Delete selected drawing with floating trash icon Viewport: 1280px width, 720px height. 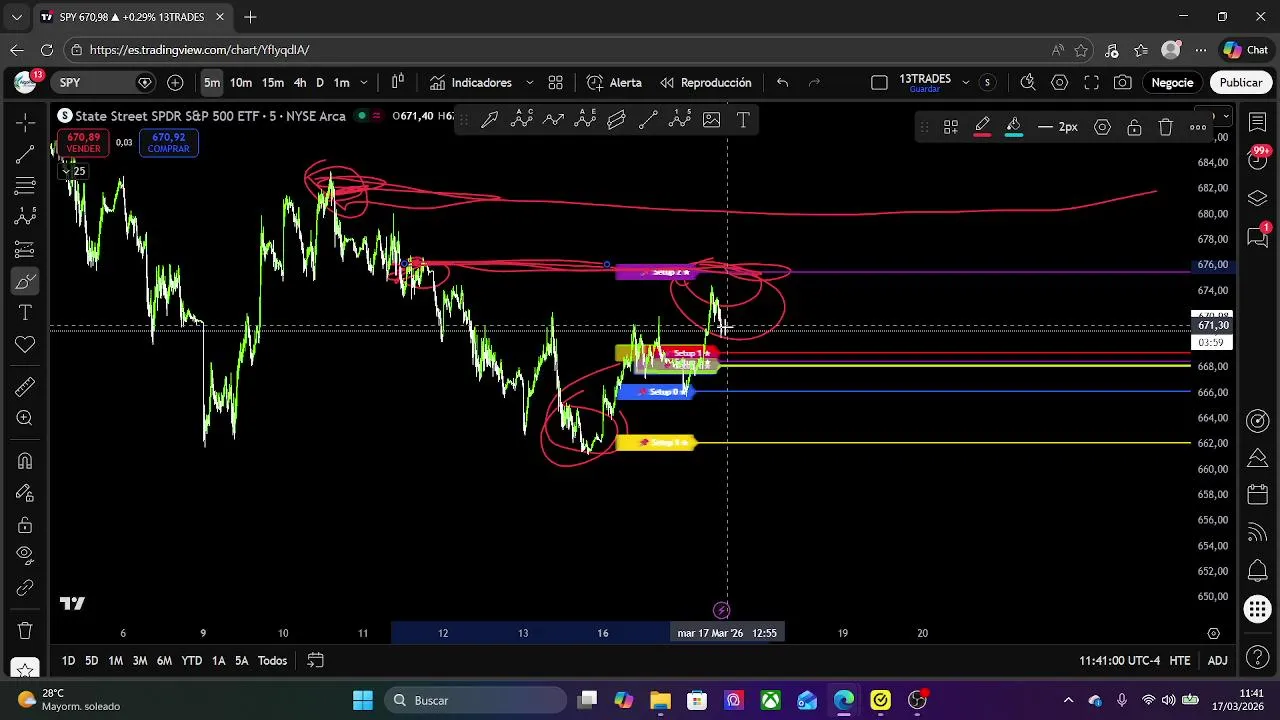[1166, 127]
